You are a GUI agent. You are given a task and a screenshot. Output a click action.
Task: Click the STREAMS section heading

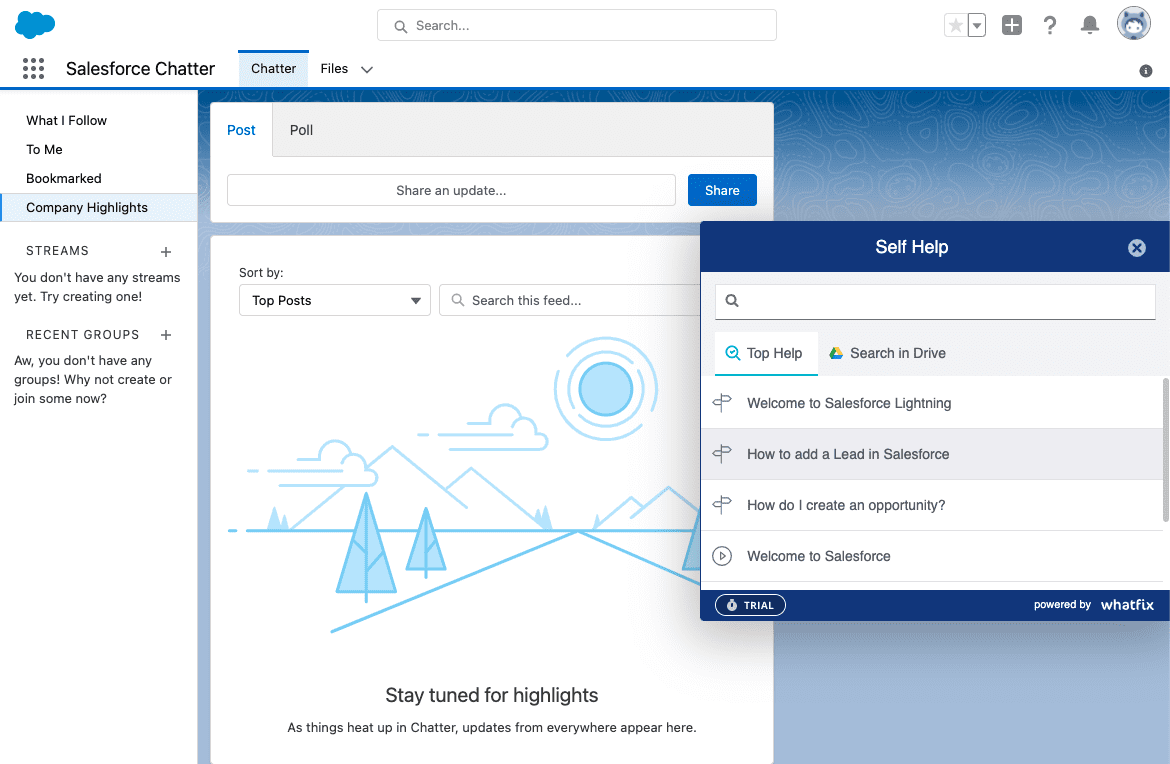[x=57, y=251]
